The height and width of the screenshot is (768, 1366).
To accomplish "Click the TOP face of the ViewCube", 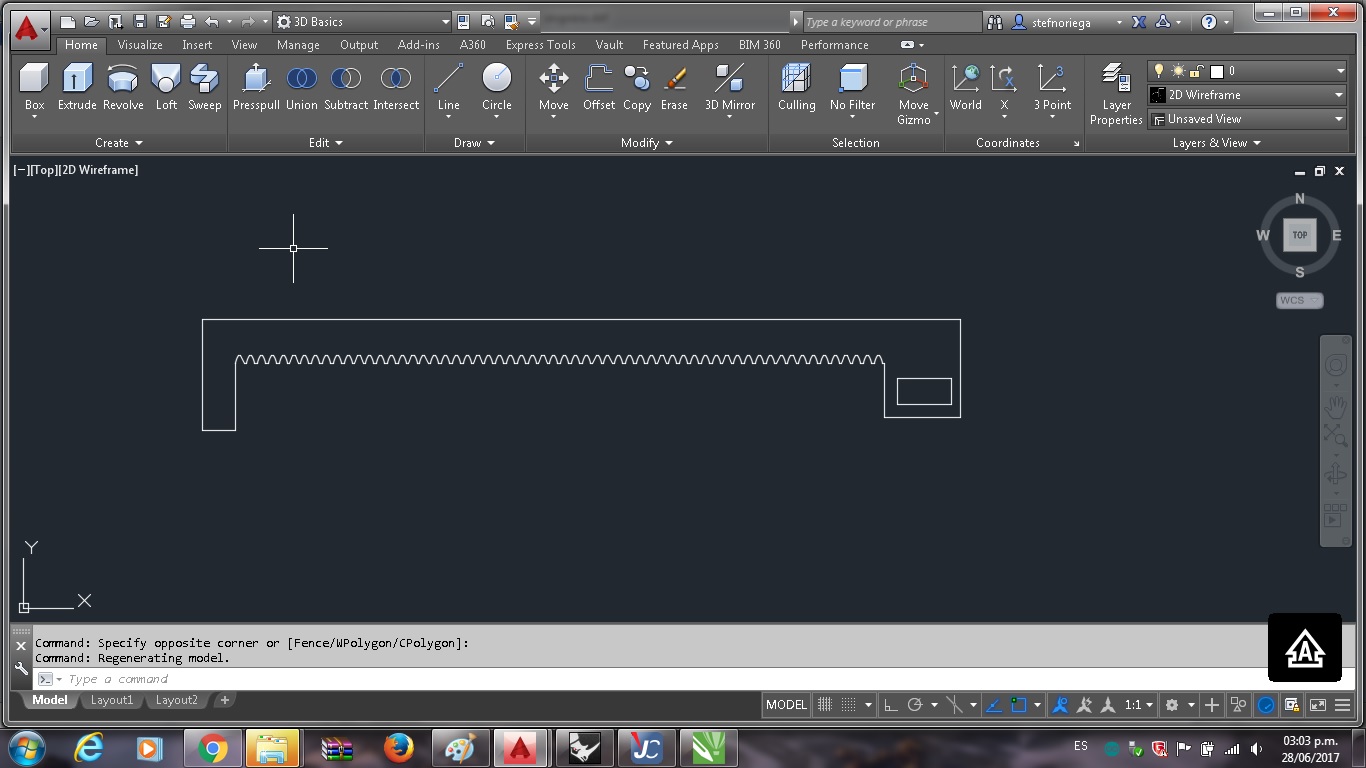I will pos(1300,235).
